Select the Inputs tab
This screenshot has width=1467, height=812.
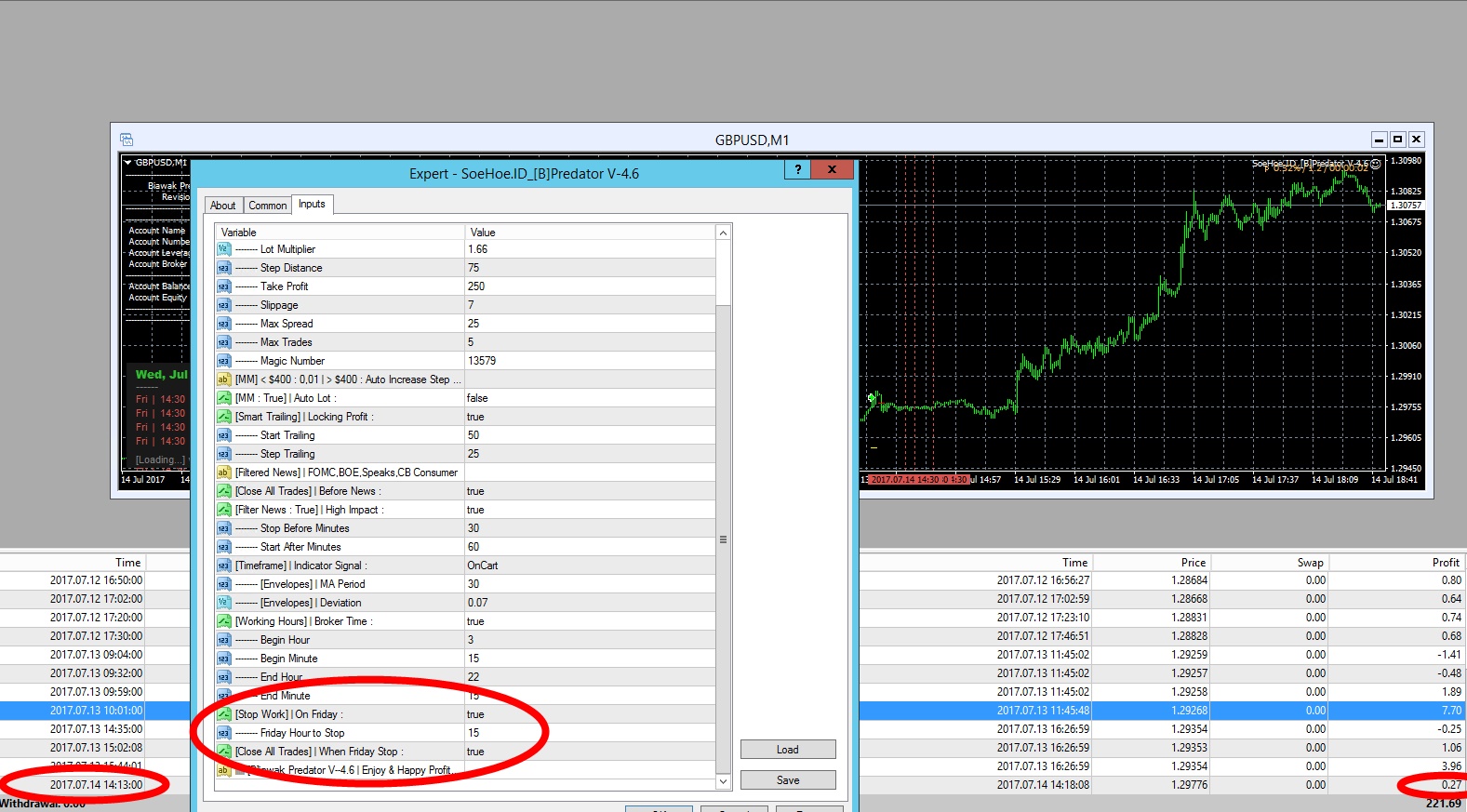(x=312, y=204)
